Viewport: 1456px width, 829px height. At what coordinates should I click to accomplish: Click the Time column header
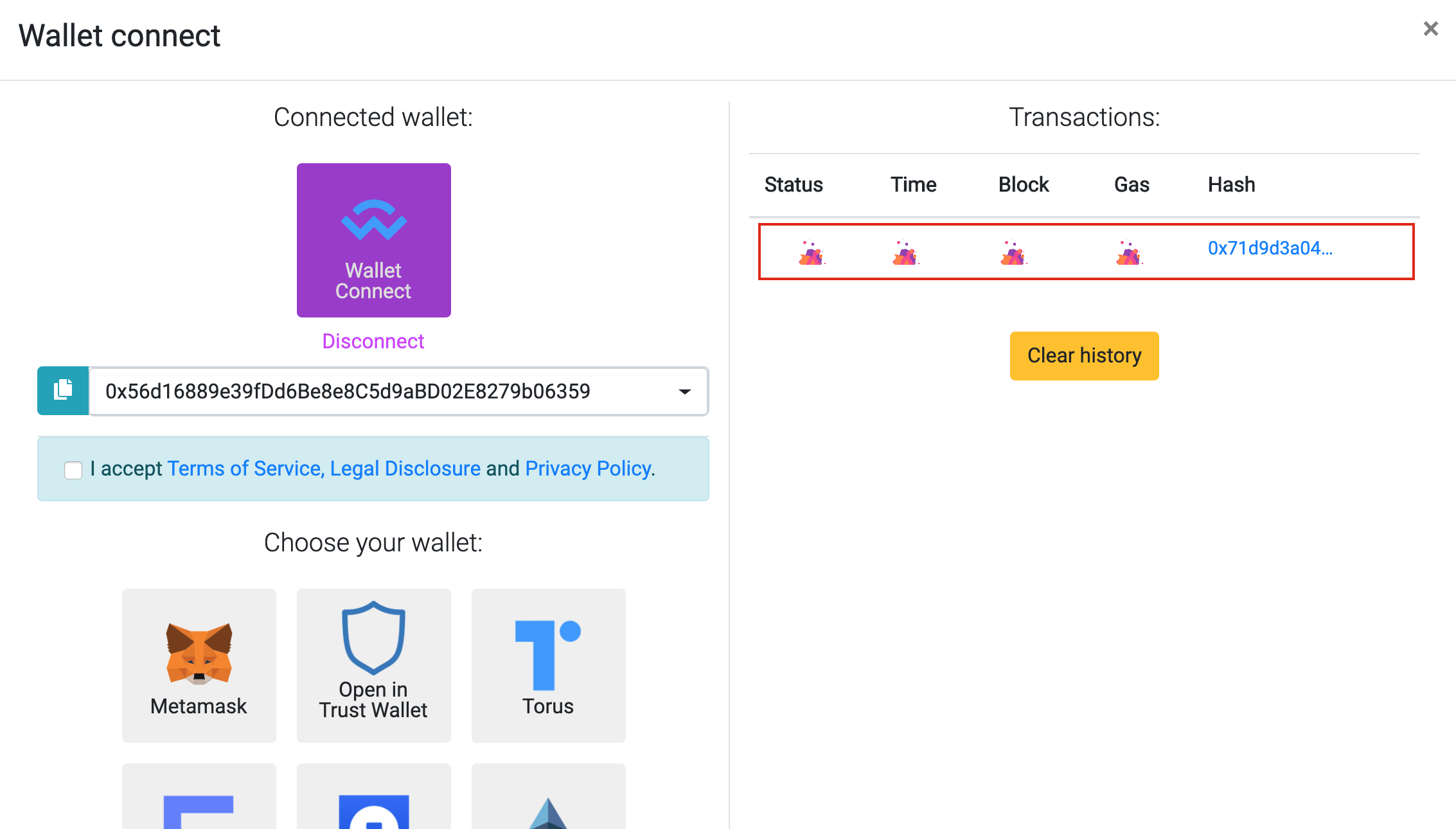(x=913, y=184)
